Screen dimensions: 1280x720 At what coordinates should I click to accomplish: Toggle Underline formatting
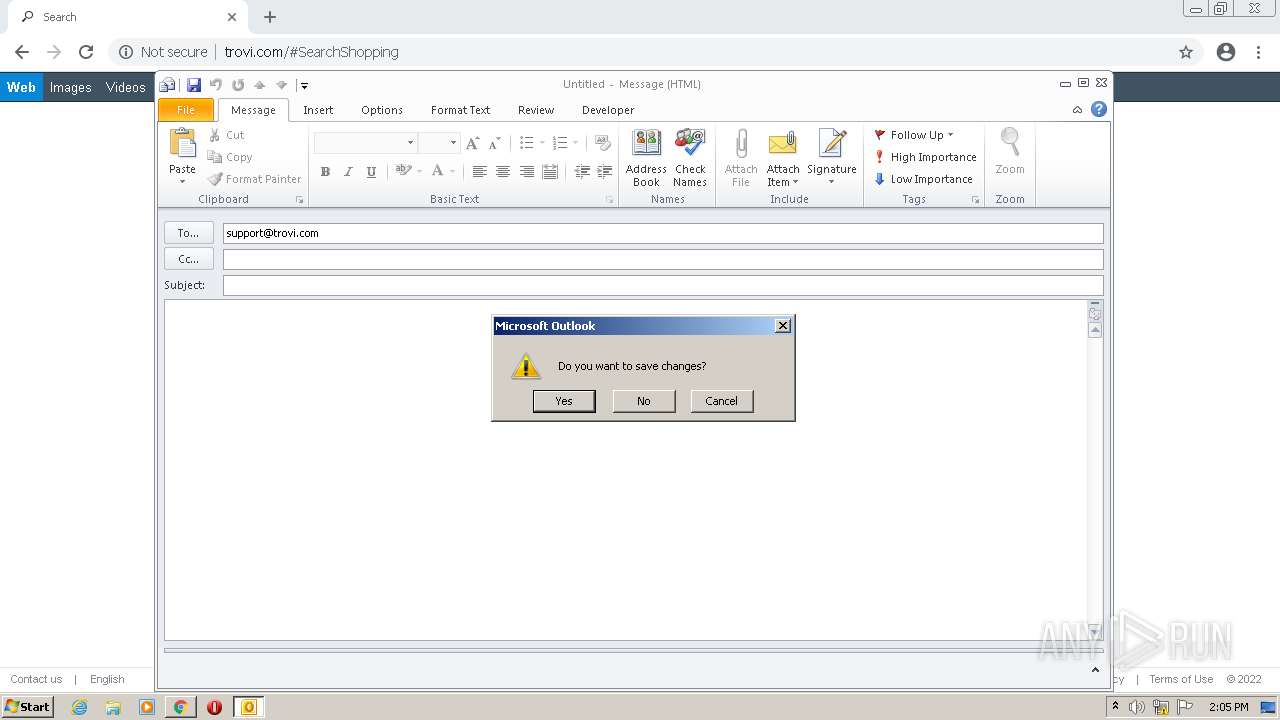click(x=371, y=172)
